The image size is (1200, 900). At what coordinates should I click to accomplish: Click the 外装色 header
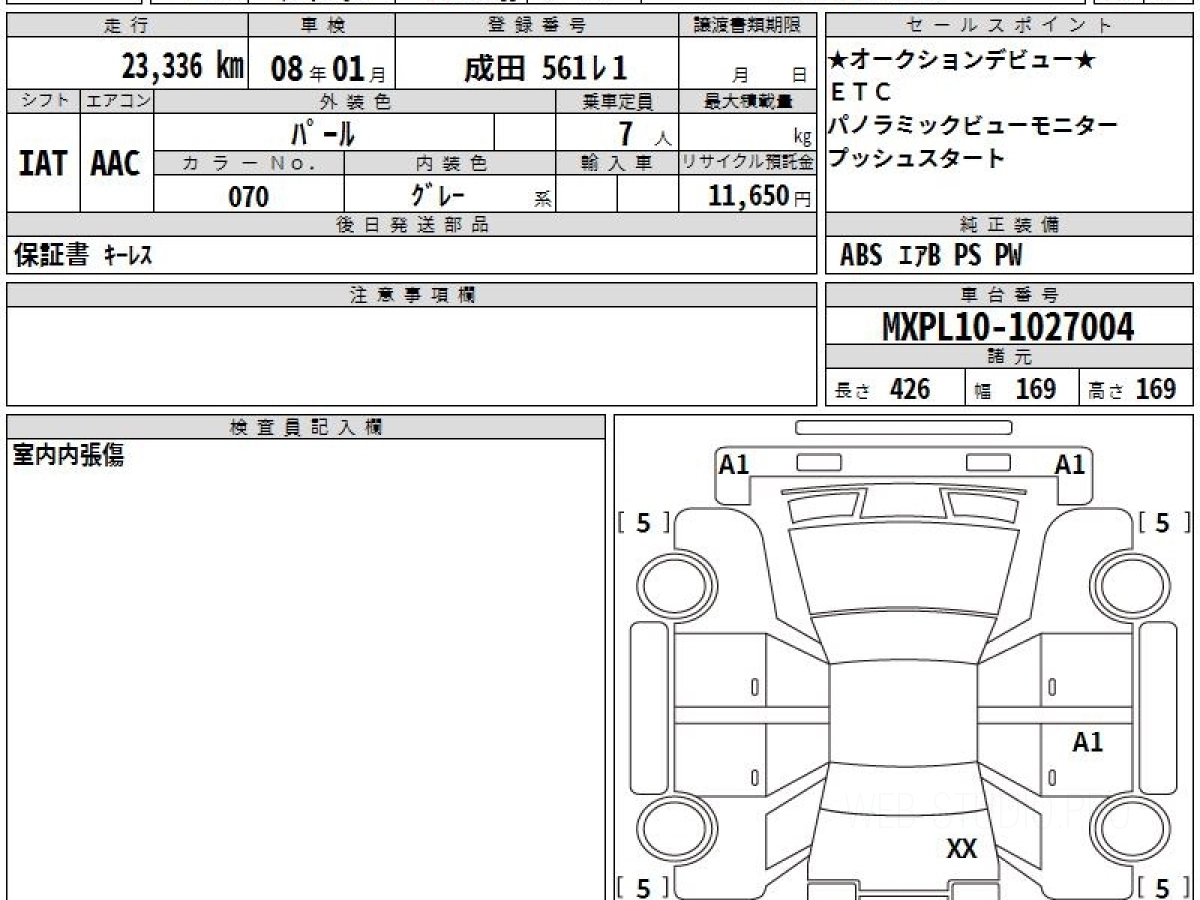pyautogui.click(x=355, y=101)
